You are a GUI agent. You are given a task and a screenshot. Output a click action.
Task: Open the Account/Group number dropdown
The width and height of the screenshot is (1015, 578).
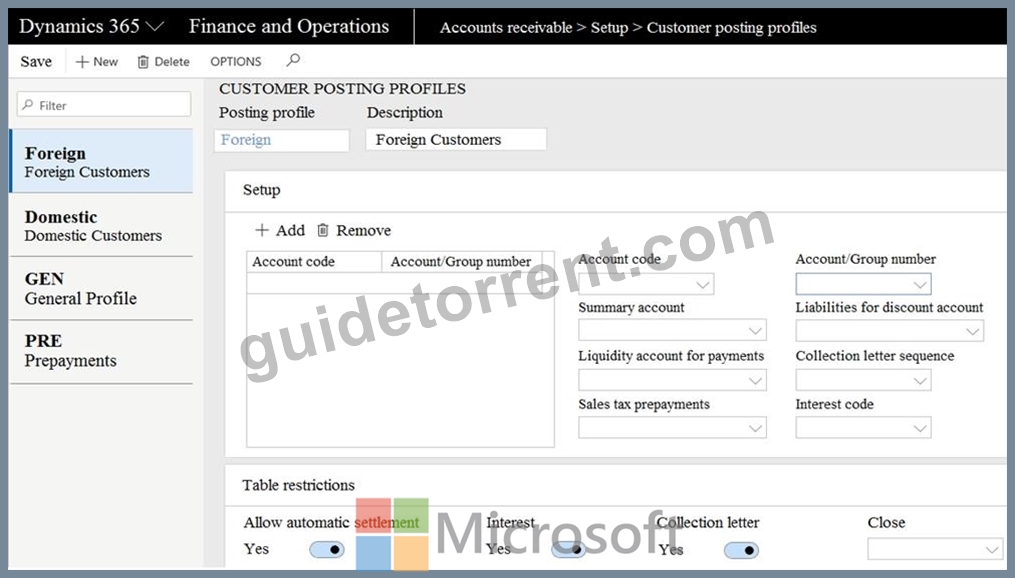(x=864, y=283)
